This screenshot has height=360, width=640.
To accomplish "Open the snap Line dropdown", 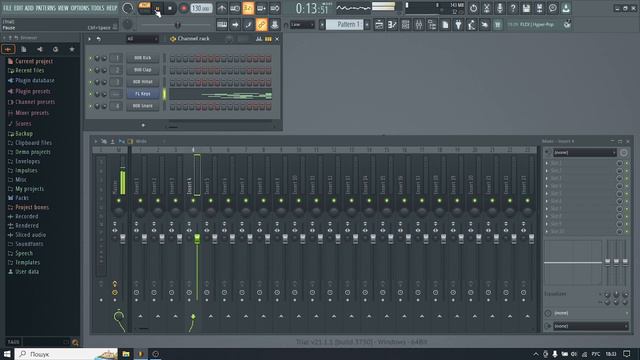I will [x=302, y=25].
